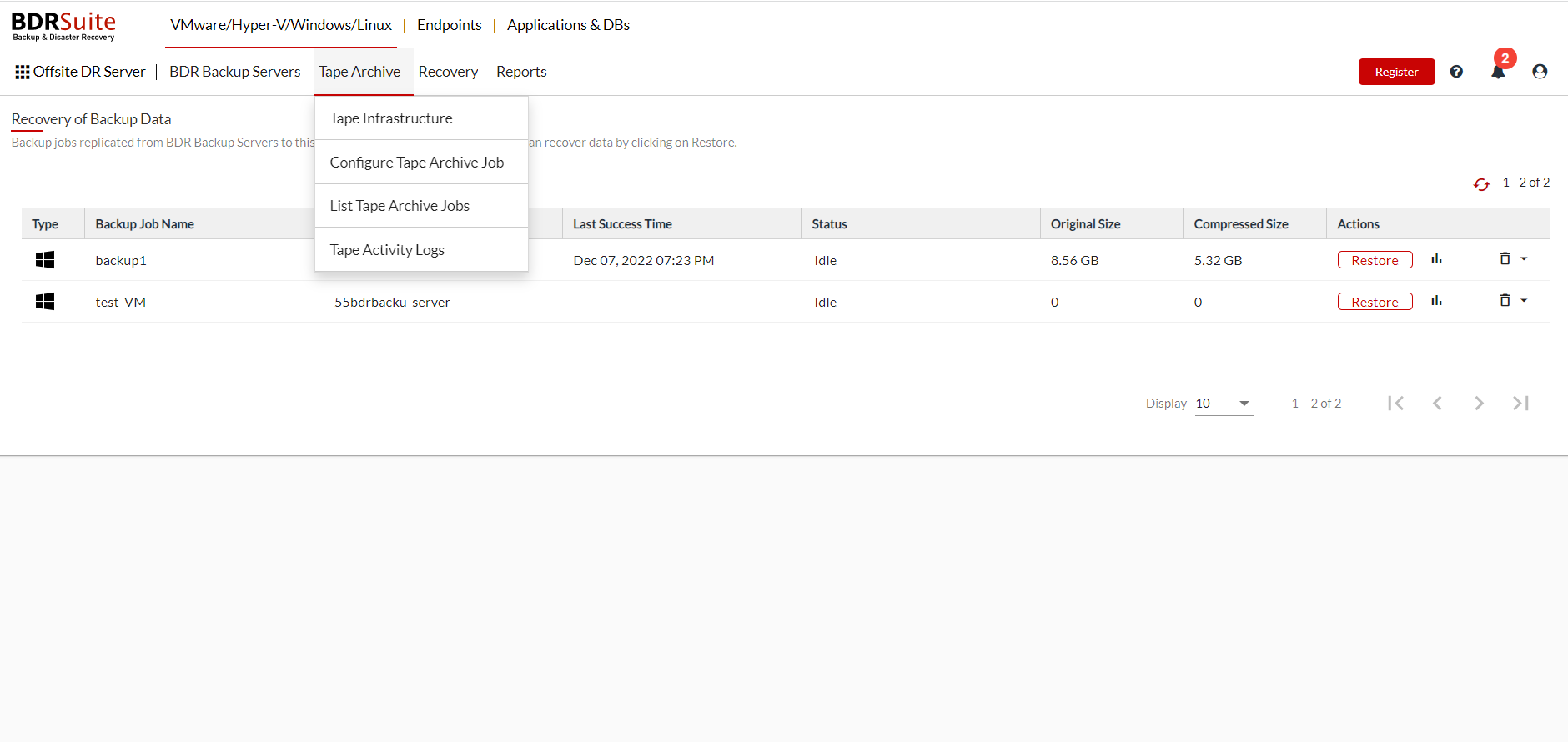Go to next page of results

[x=1479, y=404]
